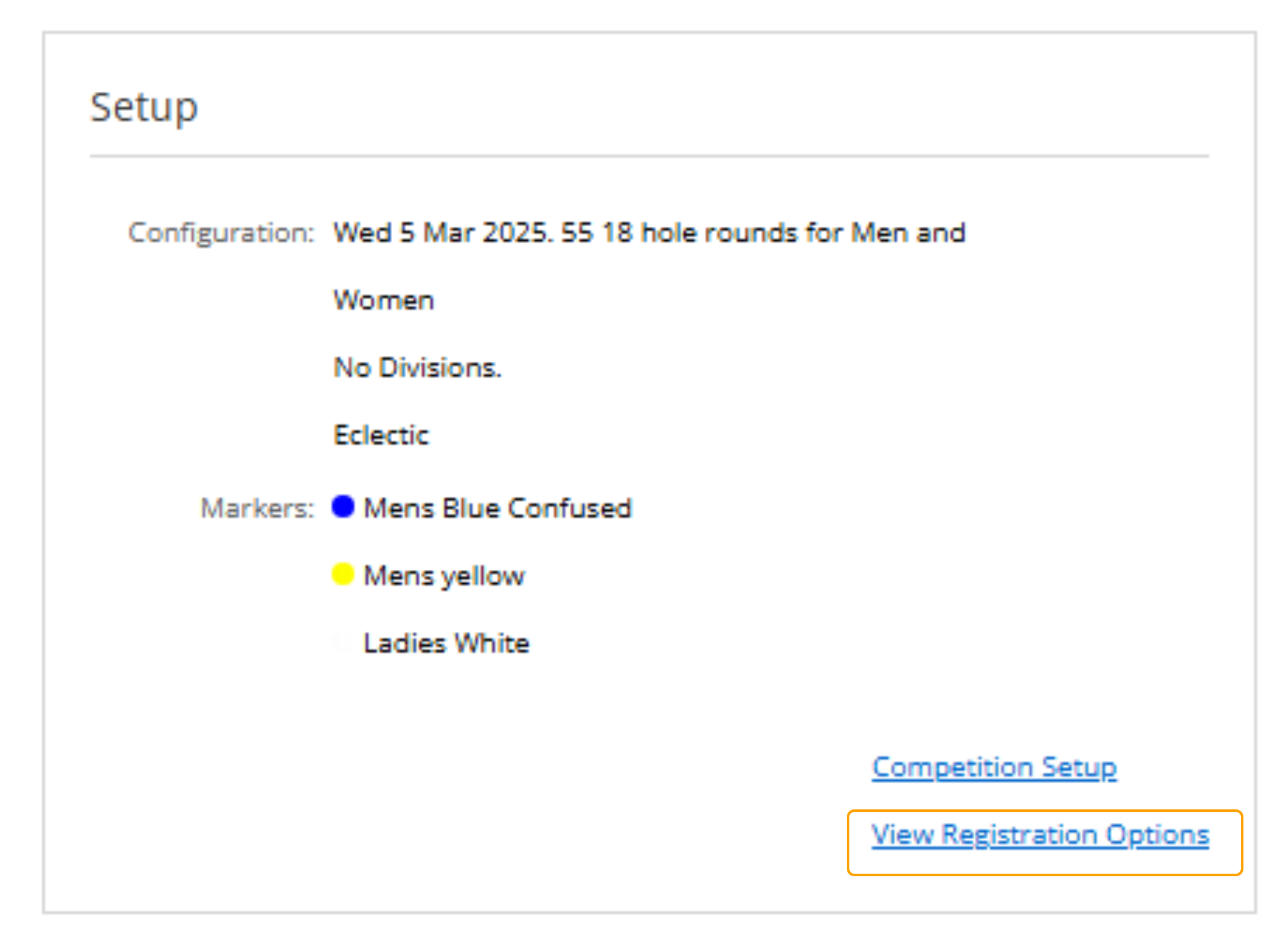Viewport: 1288px width, 931px height.
Task: Select the Mens Blue Confused marker label
Action: point(497,508)
